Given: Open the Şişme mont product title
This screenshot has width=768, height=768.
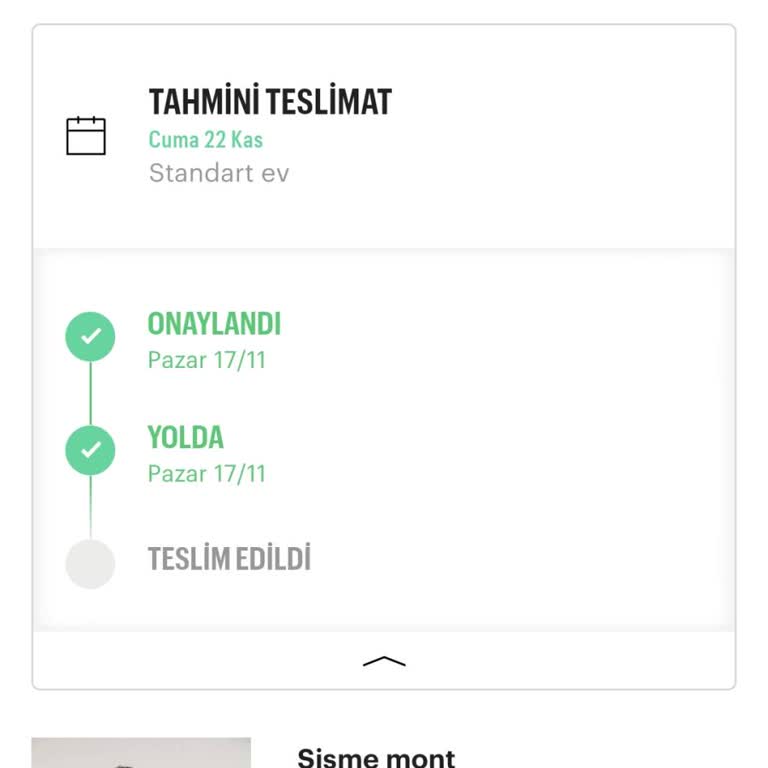Looking at the screenshot, I should coord(376,757).
